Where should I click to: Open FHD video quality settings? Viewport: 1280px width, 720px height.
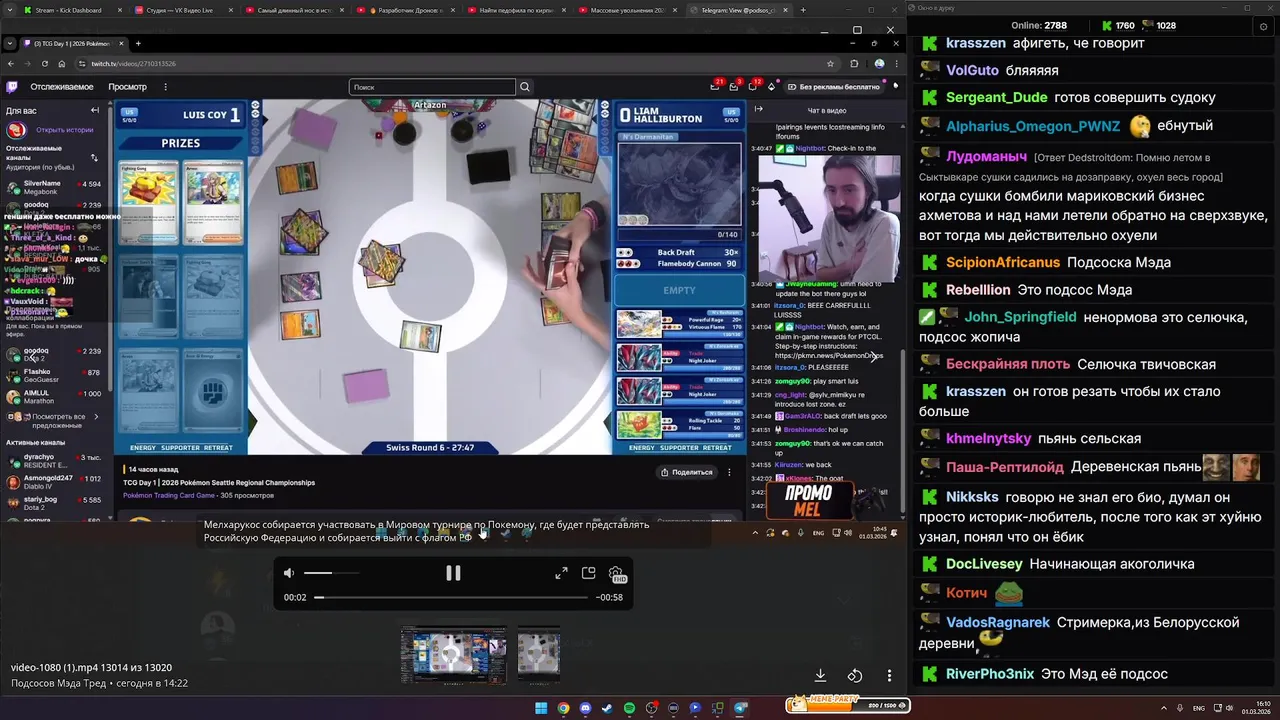tap(616, 573)
